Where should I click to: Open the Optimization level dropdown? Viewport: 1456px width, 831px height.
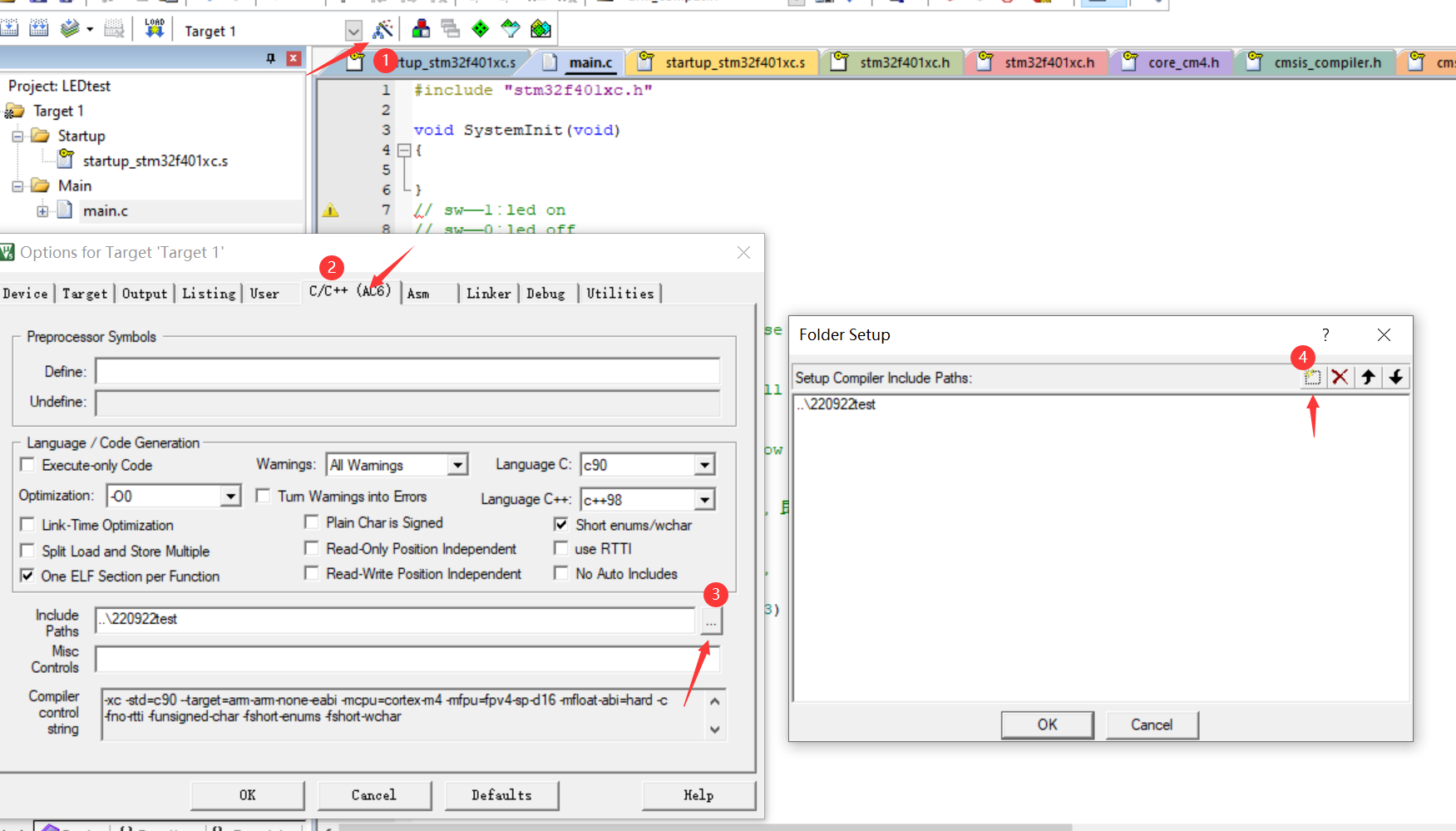230,497
